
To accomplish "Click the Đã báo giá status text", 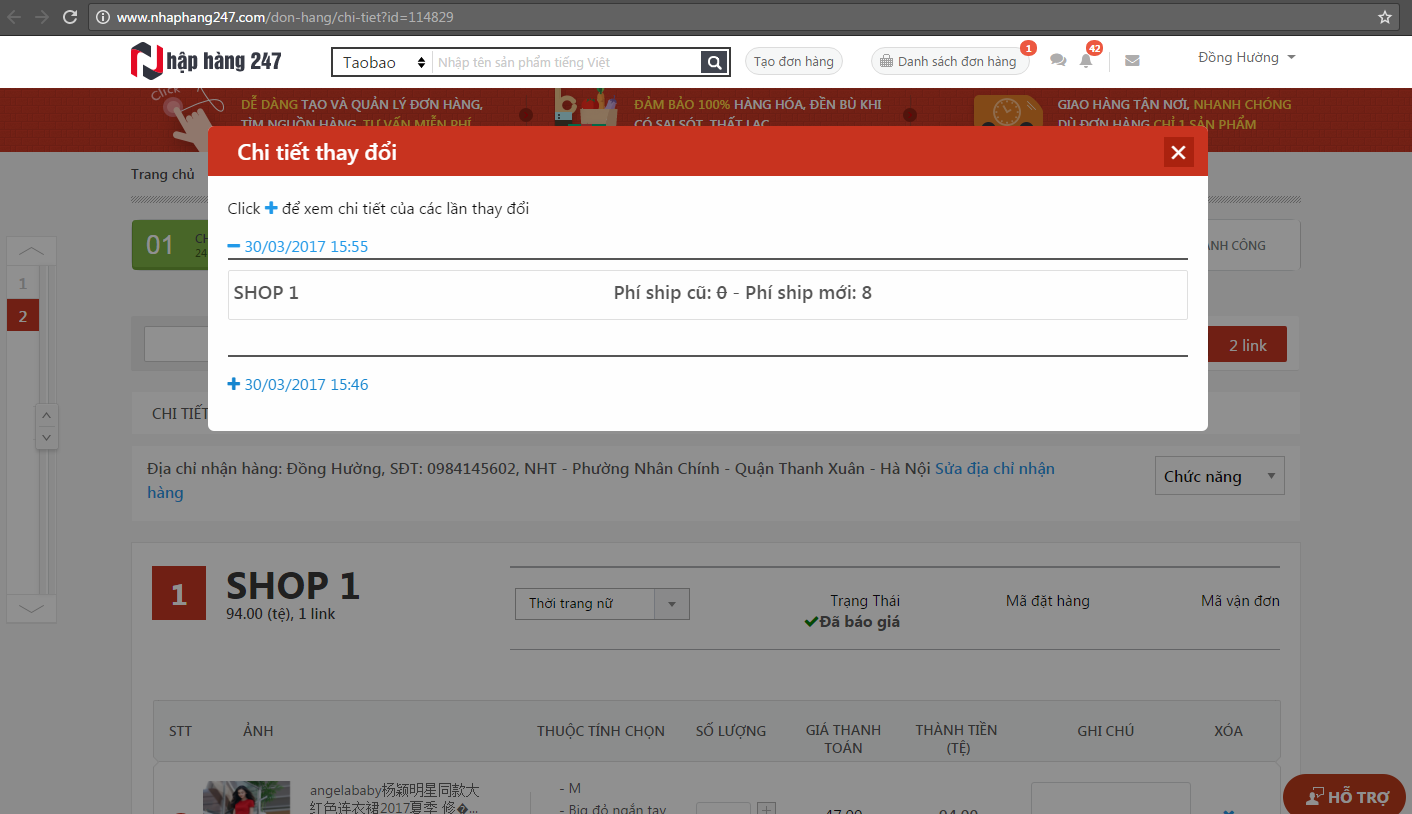I will 852,622.
